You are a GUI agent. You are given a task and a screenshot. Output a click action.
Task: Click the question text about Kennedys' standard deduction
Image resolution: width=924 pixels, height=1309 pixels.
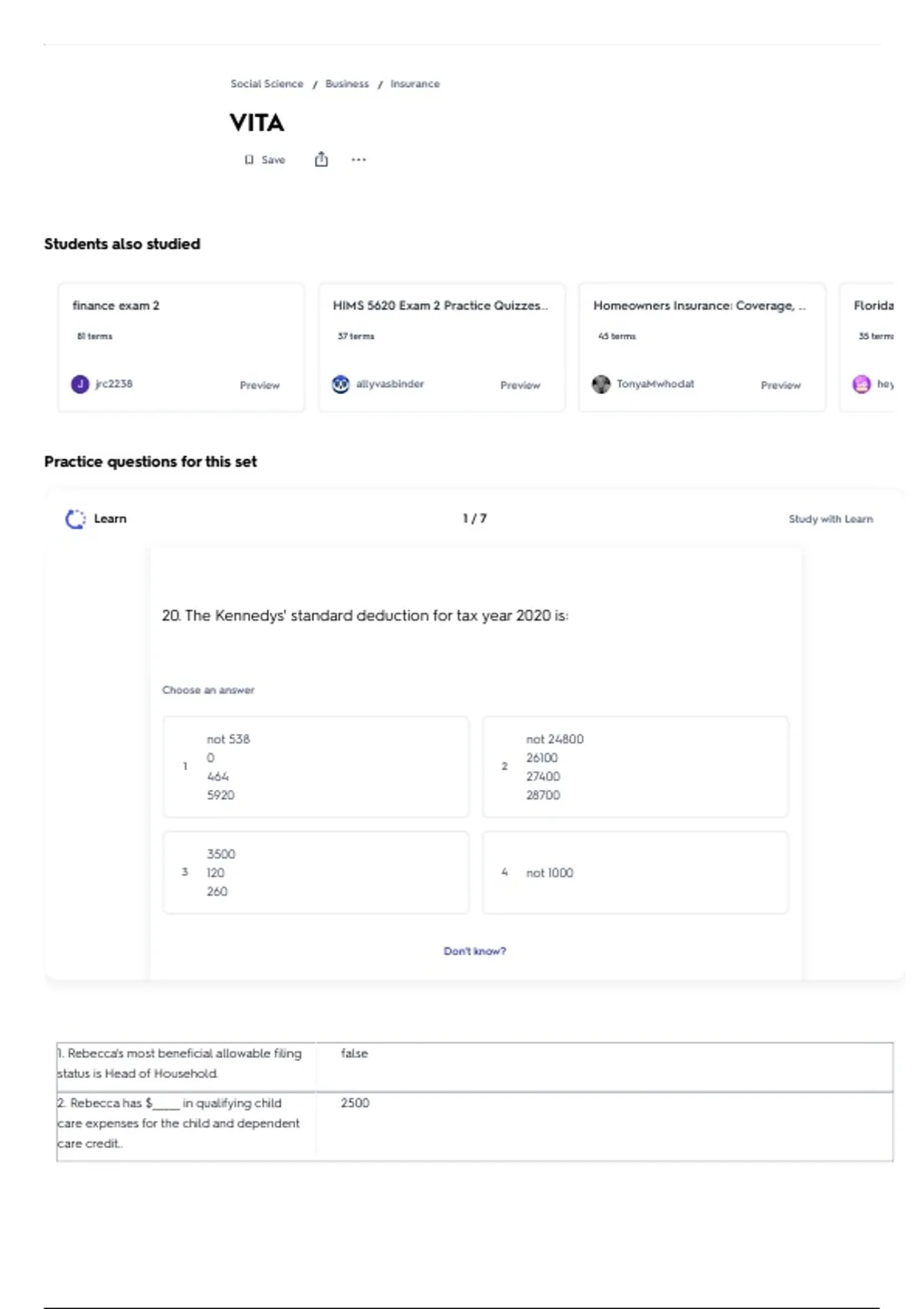365,615
